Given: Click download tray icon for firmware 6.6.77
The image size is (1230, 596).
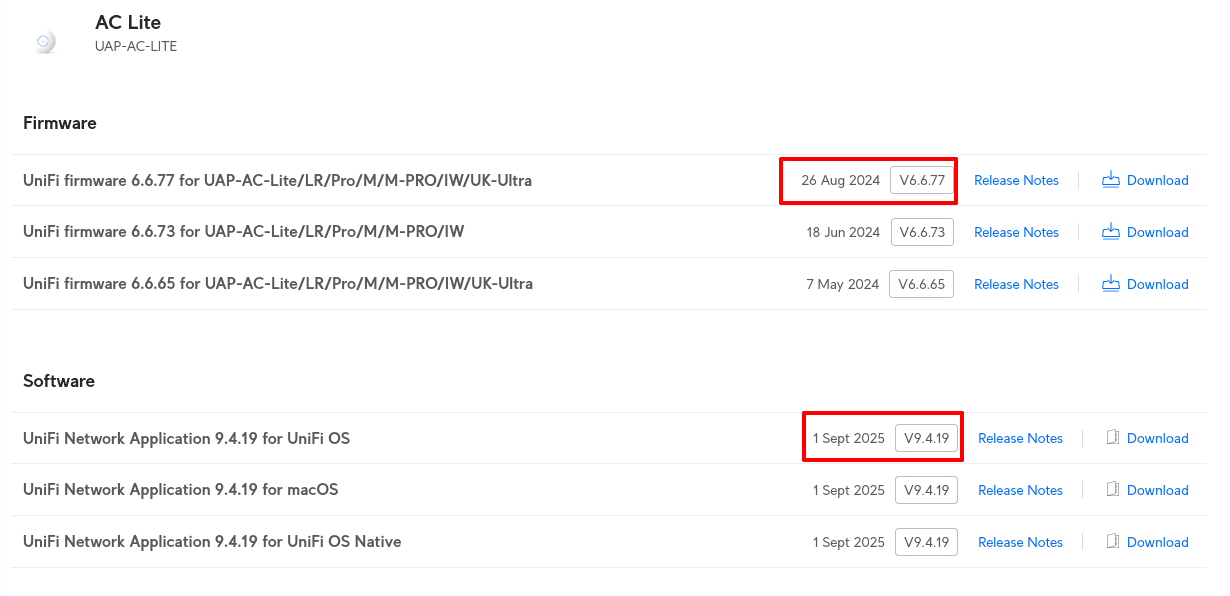Looking at the screenshot, I should pyautogui.click(x=1110, y=180).
